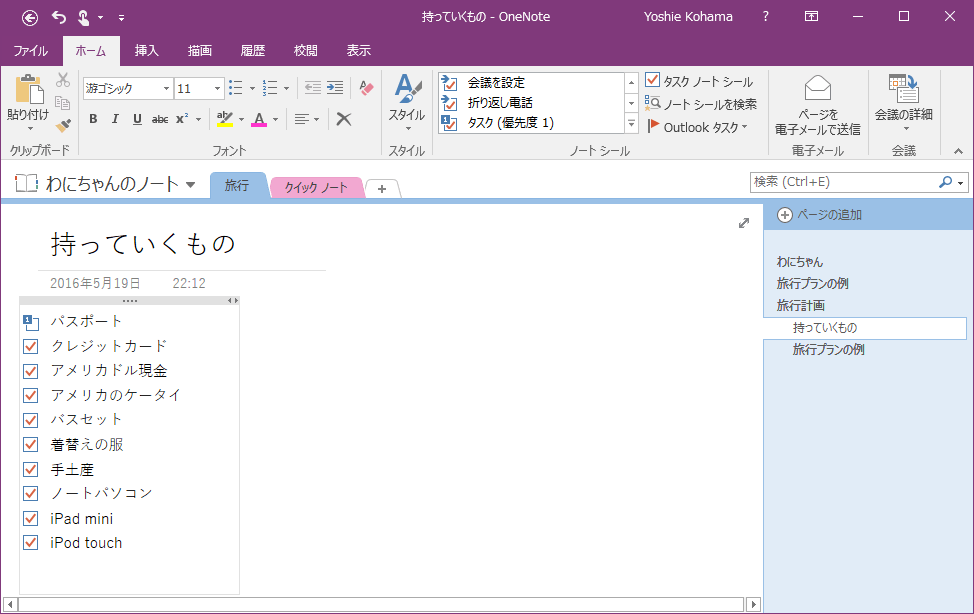Uncheck the 着替えの服 checkbox
This screenshot has height=614, width=974.
pos(30,444)
